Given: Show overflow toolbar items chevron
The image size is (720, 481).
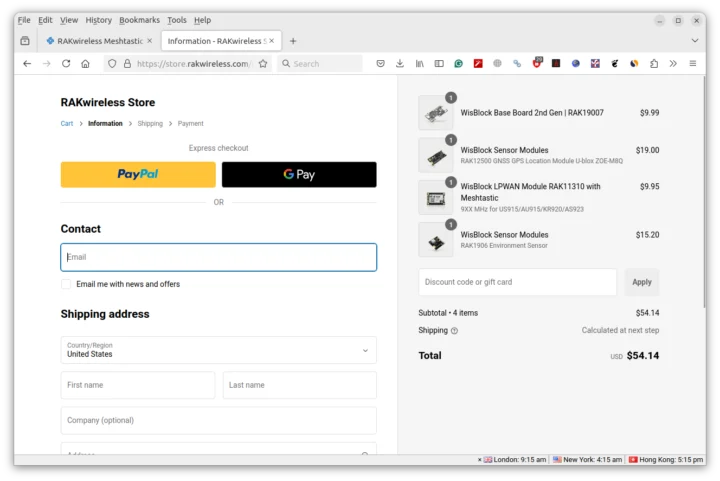Looking at the screenshot, I should [673, 63].
